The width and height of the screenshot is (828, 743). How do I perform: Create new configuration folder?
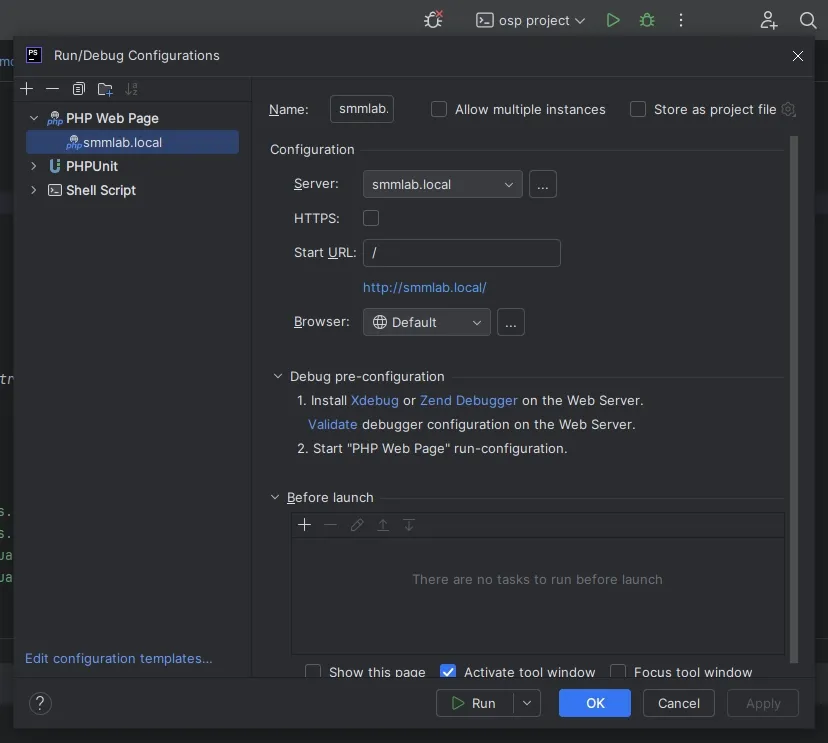click(x=105, y=89)
